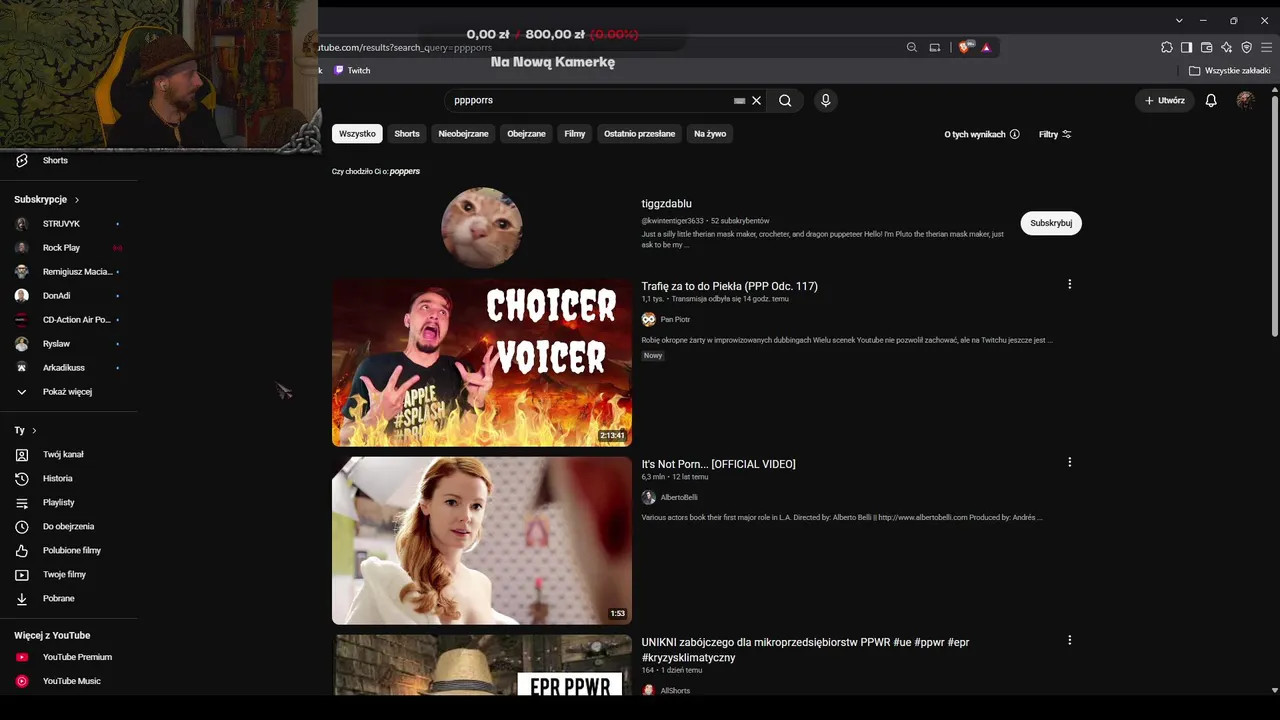
Task: Open the tiggzdablu channel name
Action: coord(667,204)
